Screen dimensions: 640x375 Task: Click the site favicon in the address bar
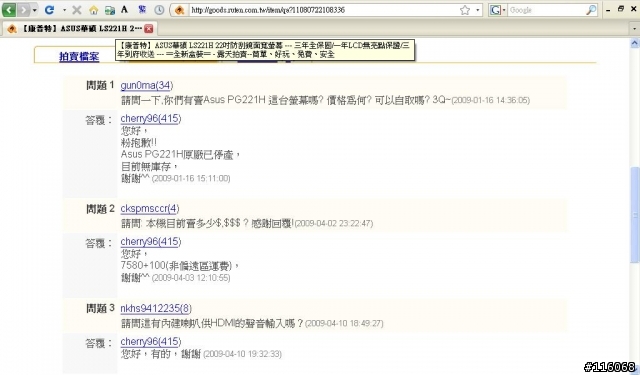click(179, 10)
